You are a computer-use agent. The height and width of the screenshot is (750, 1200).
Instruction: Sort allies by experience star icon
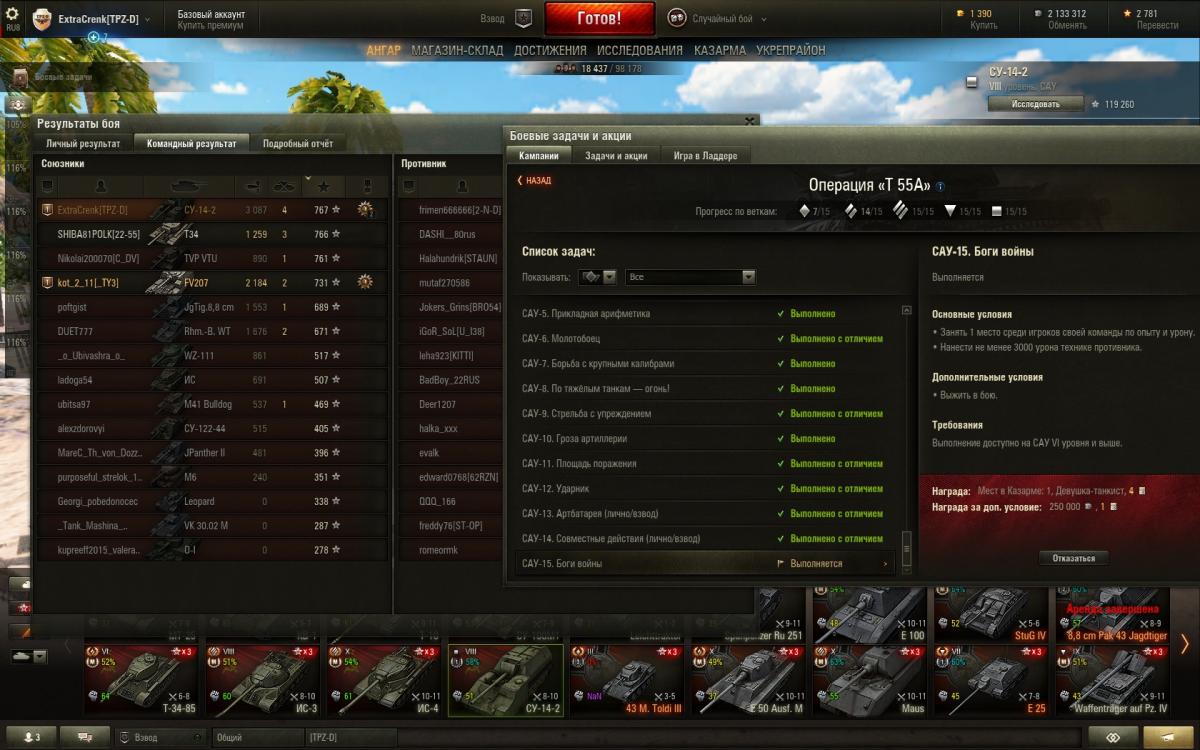(x=324, y=186)
